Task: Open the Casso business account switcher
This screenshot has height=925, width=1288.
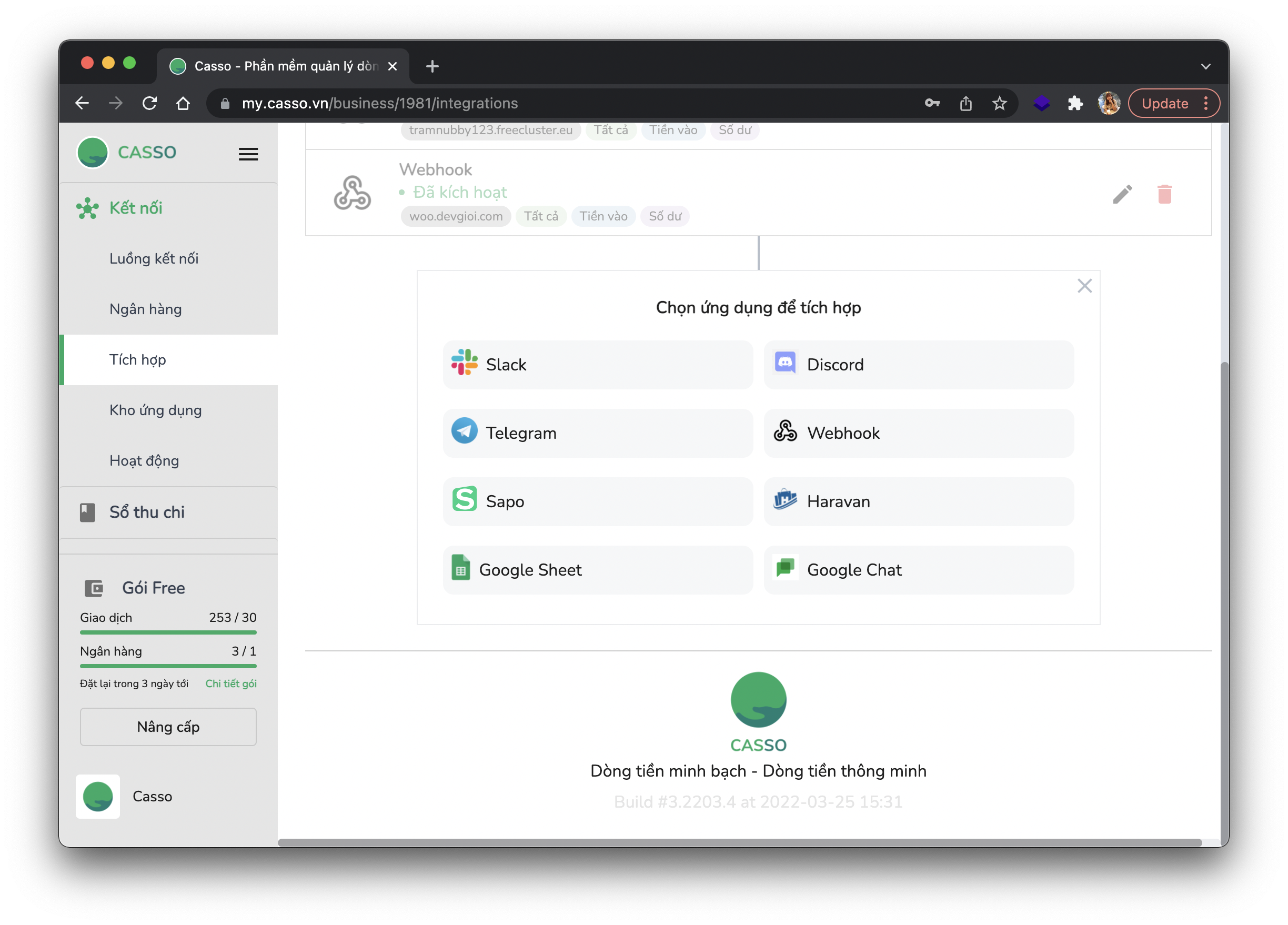Action: point(125,796)
